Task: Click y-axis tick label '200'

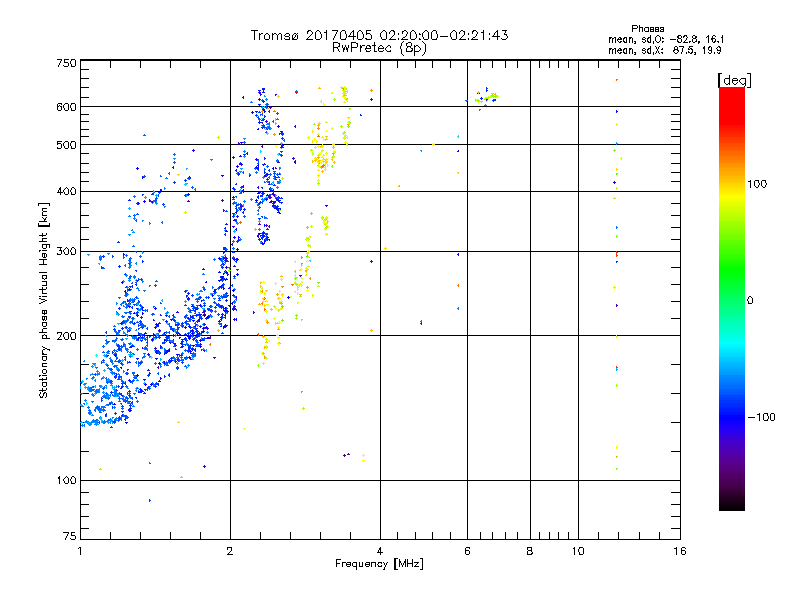Action: tap(67, 336)
